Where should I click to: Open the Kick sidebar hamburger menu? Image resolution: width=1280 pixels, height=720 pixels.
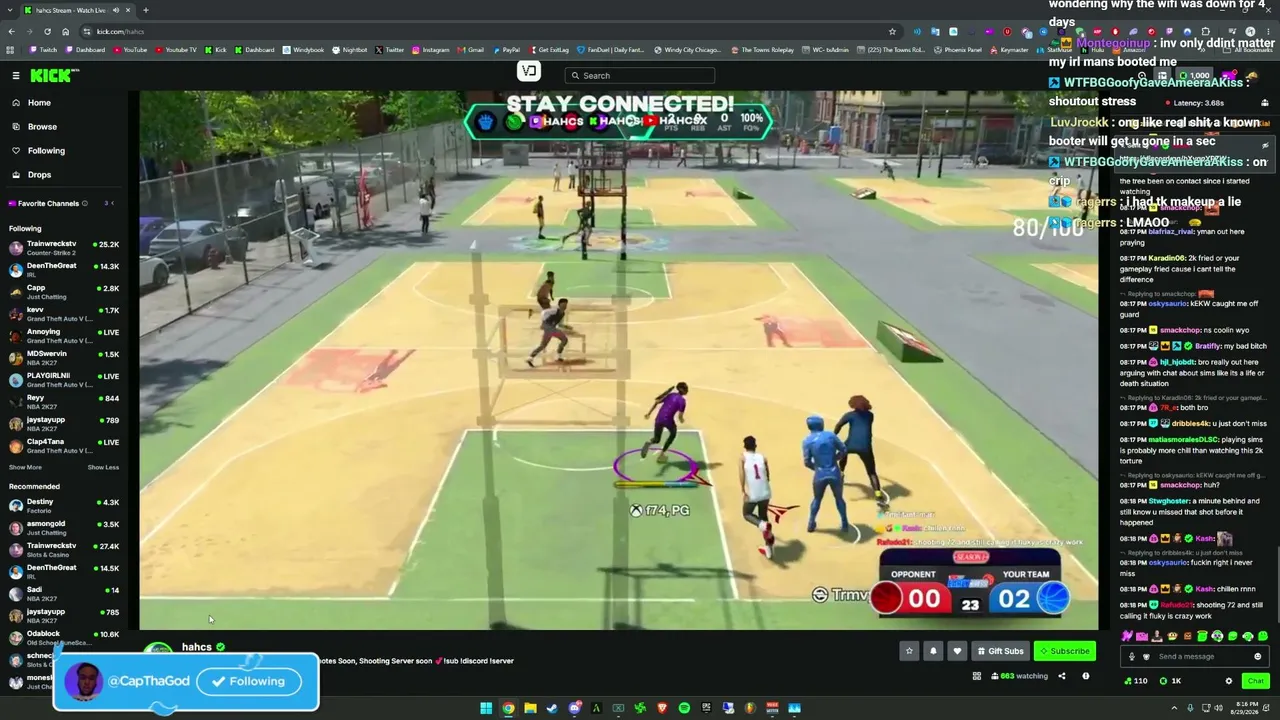16,75
